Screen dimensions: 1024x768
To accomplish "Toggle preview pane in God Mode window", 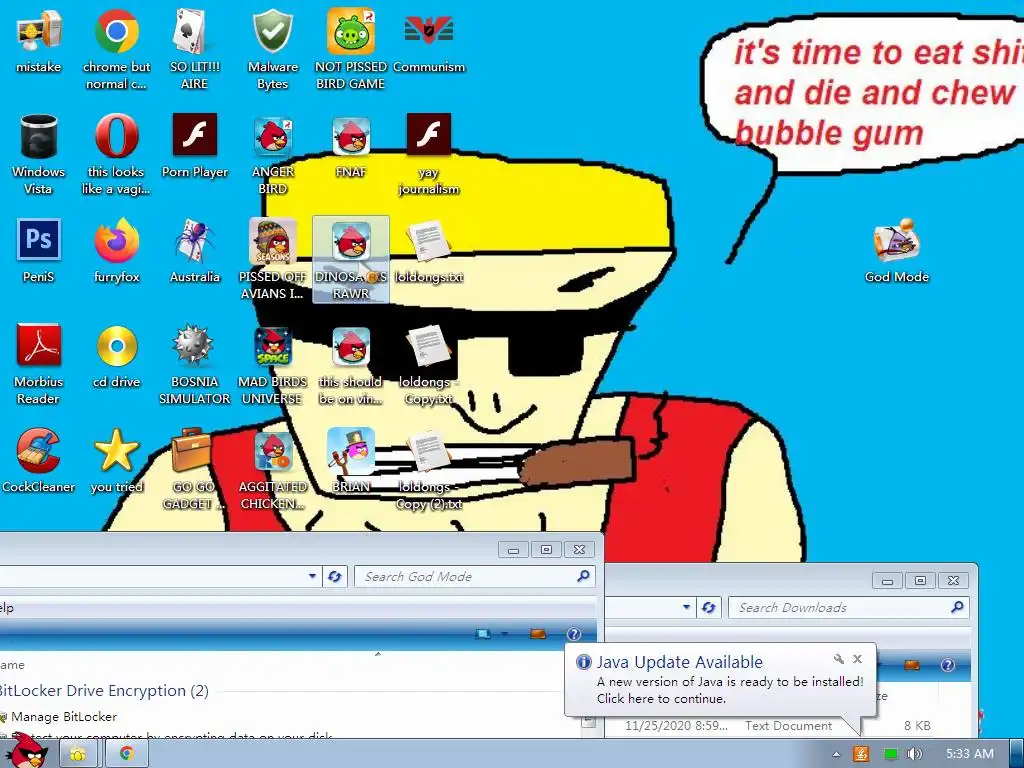I will tap(538, 633).
